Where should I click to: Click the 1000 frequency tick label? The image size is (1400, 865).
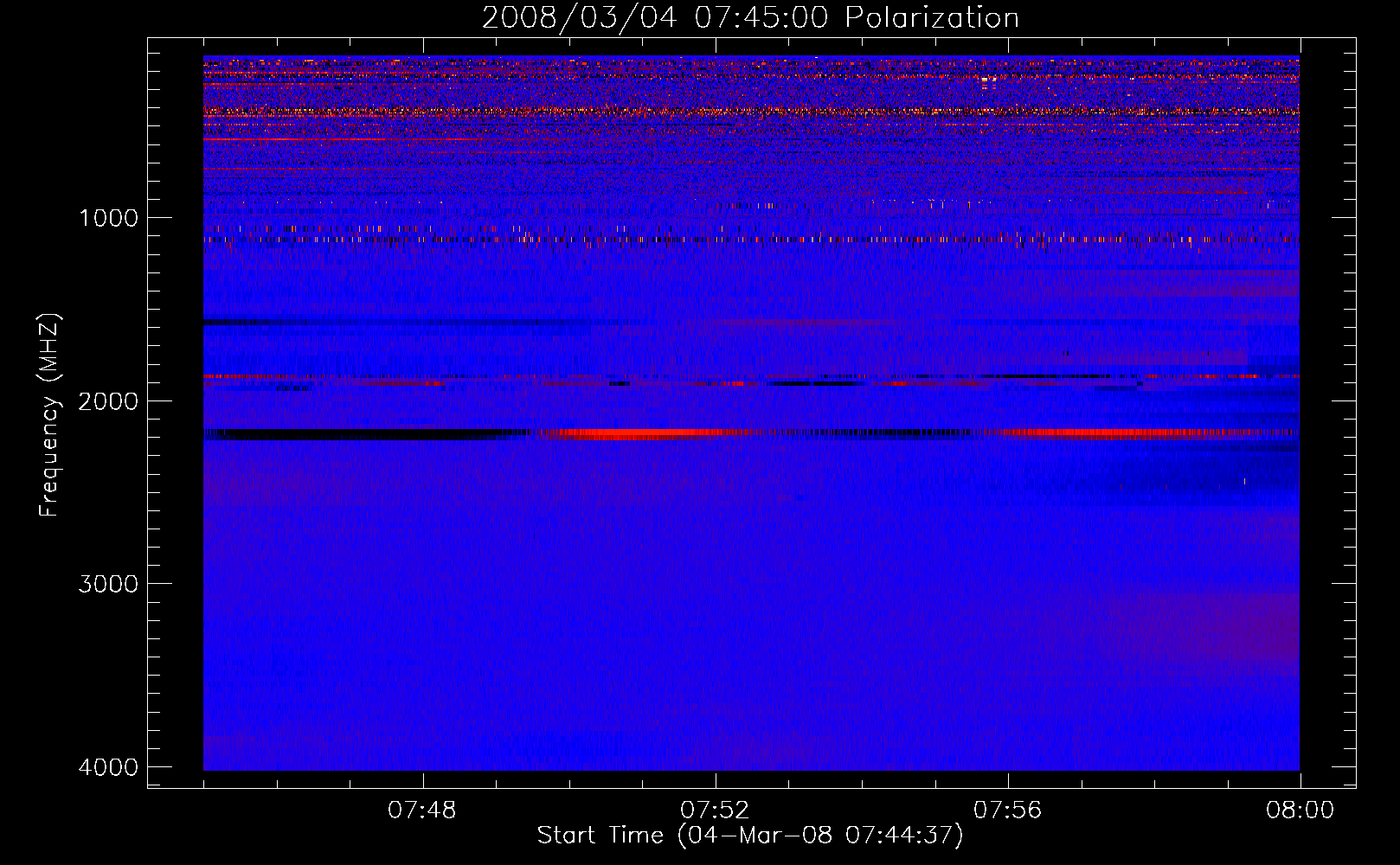tap(108, 218)
